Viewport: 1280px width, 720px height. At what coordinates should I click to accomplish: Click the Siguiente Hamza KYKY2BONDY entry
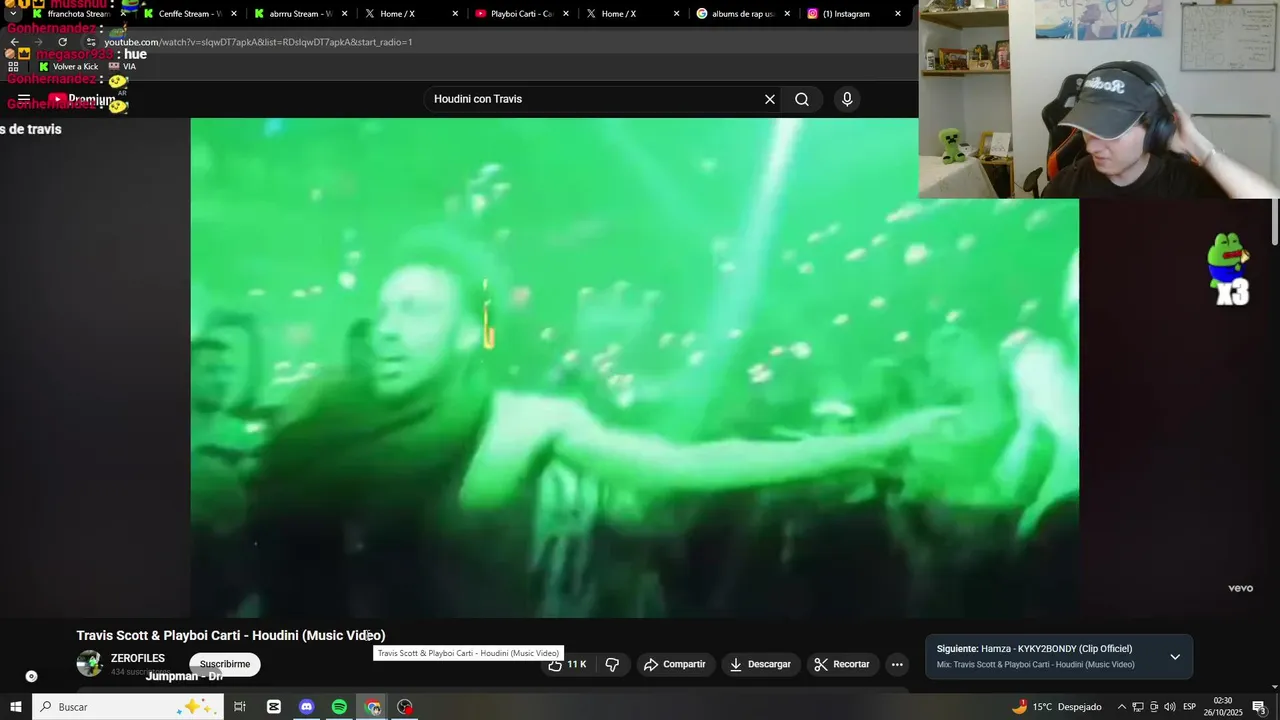coord(1035,649)
